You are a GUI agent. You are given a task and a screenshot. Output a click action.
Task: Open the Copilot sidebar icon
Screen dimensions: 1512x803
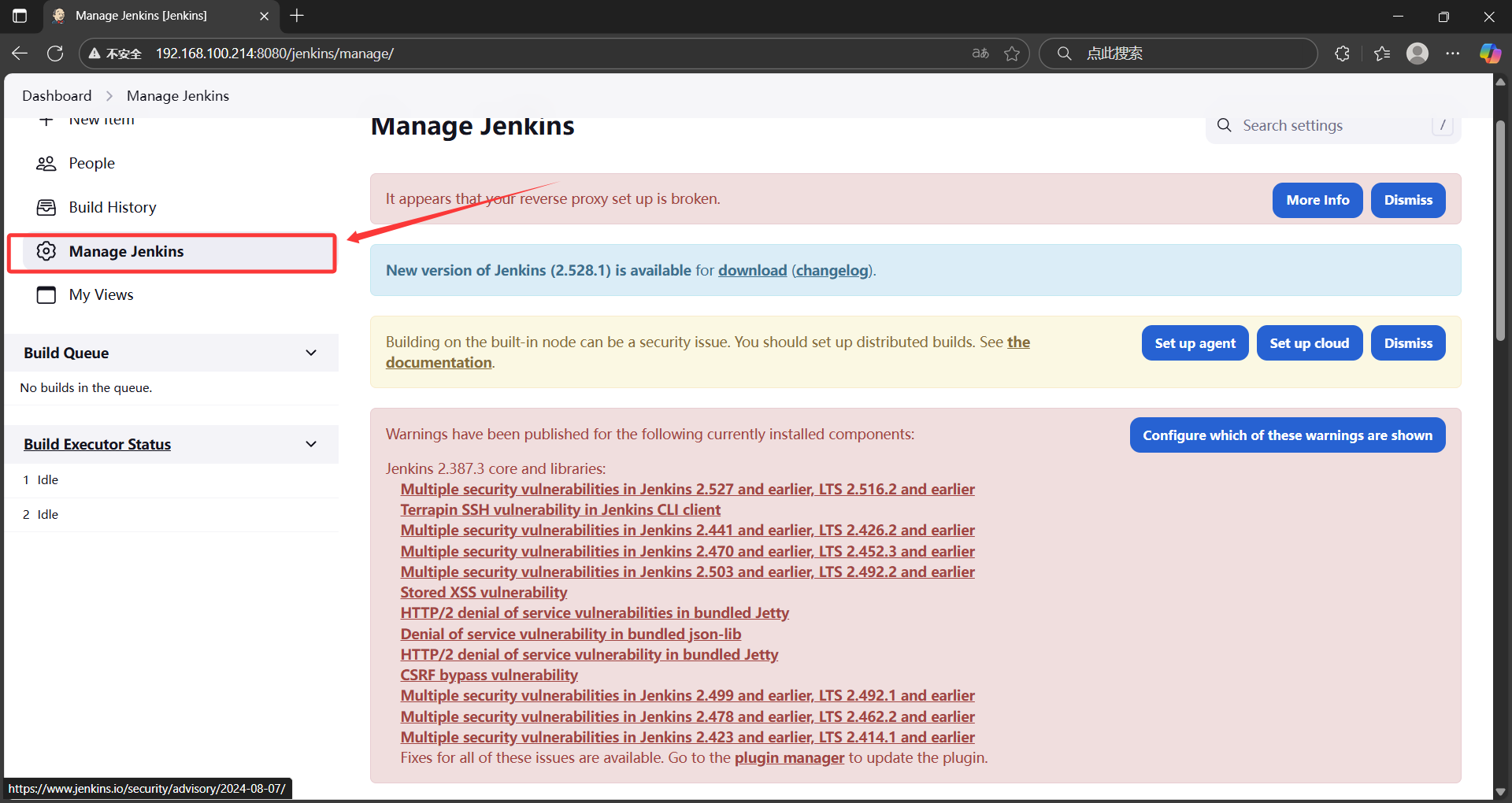1490,54
